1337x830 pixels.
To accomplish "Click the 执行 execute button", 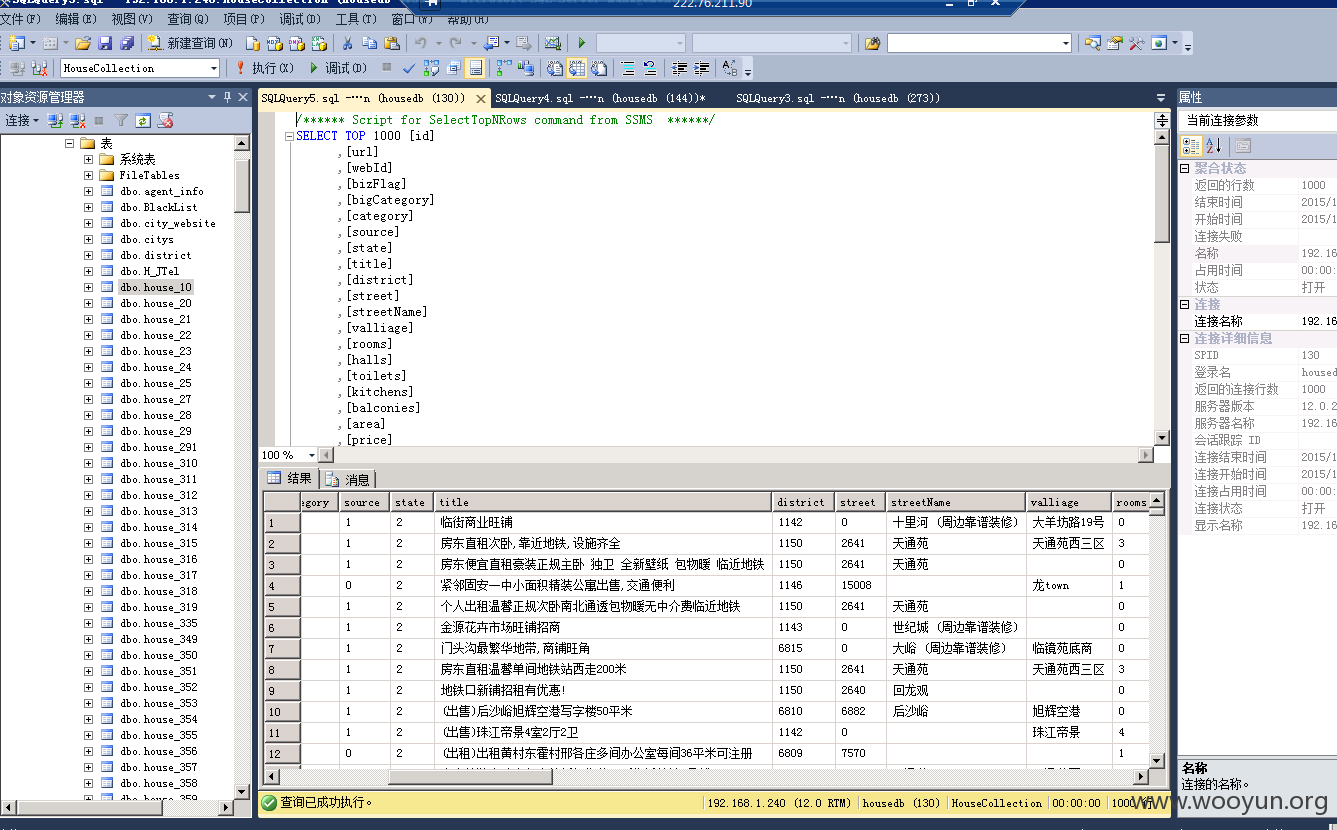I will click(x=264, y=68).
